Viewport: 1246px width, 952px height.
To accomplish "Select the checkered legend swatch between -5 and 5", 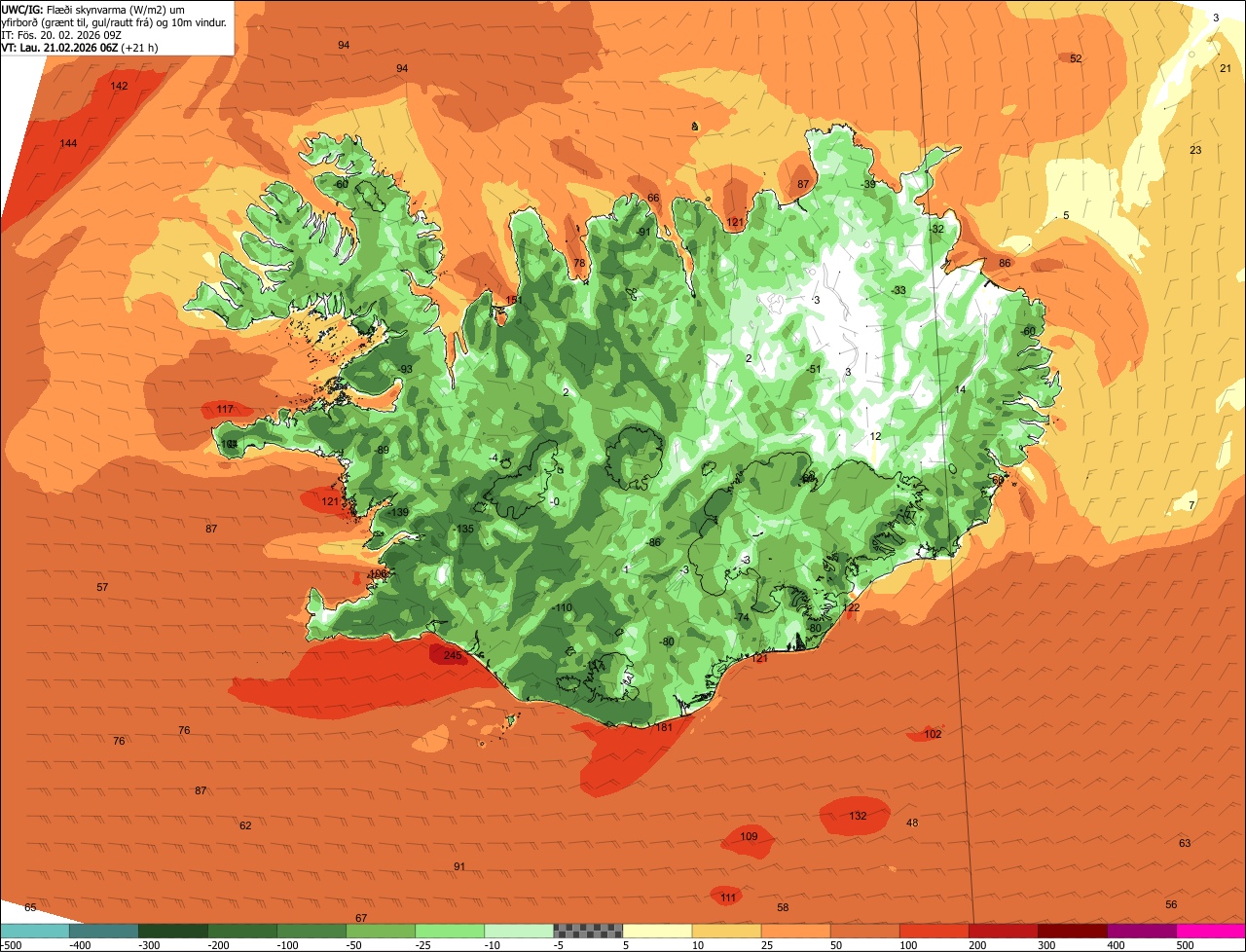I will [588, 931].
